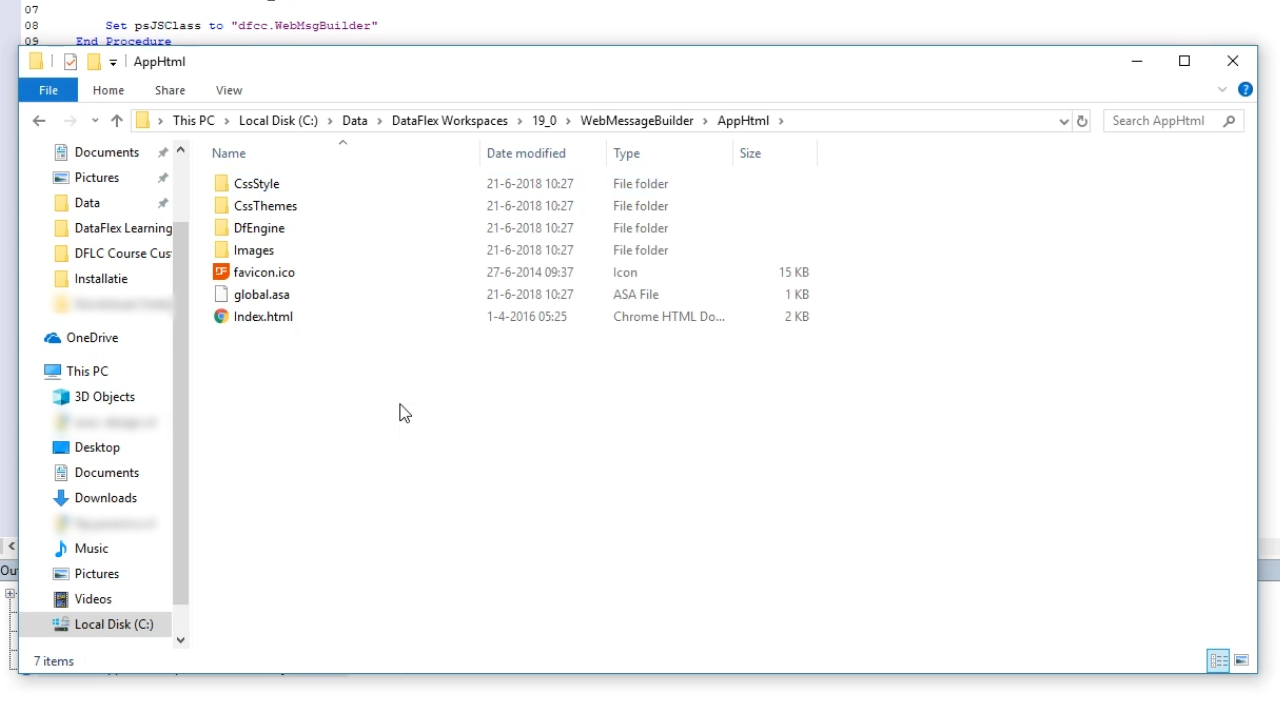Switch to large icons view button
Screen dimensions: 1280x720
1241,661
